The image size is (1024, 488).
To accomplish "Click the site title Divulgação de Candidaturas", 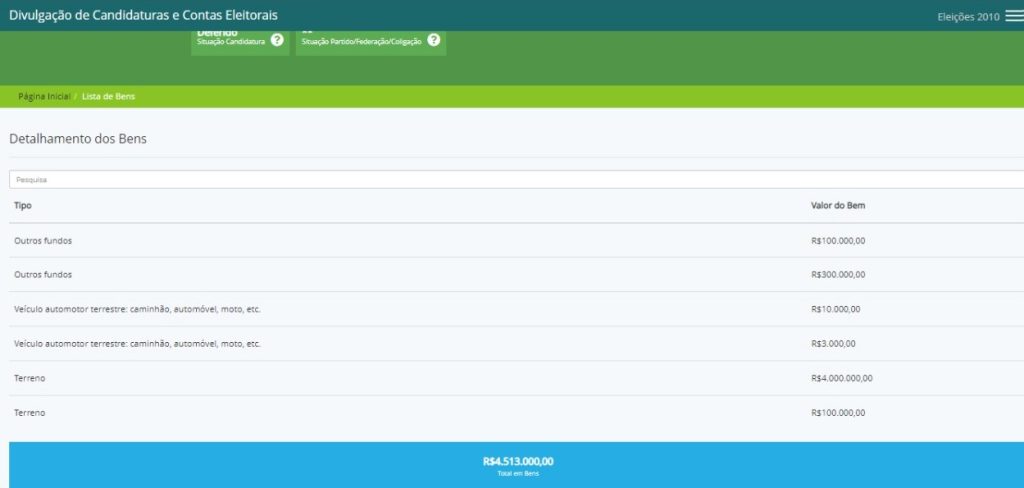I will [144, 15].
